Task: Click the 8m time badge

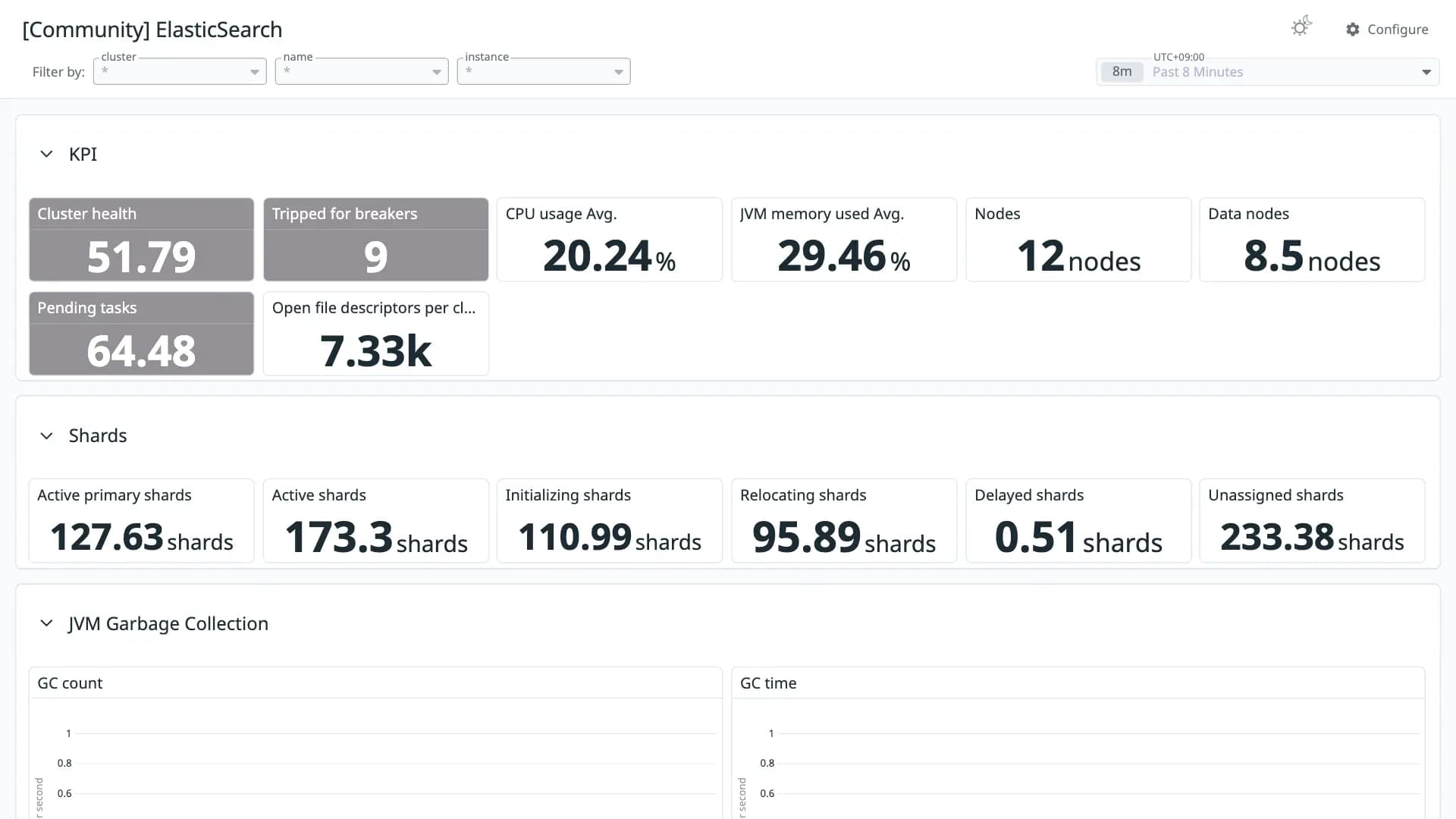Action: click(x=1122, y=72)
